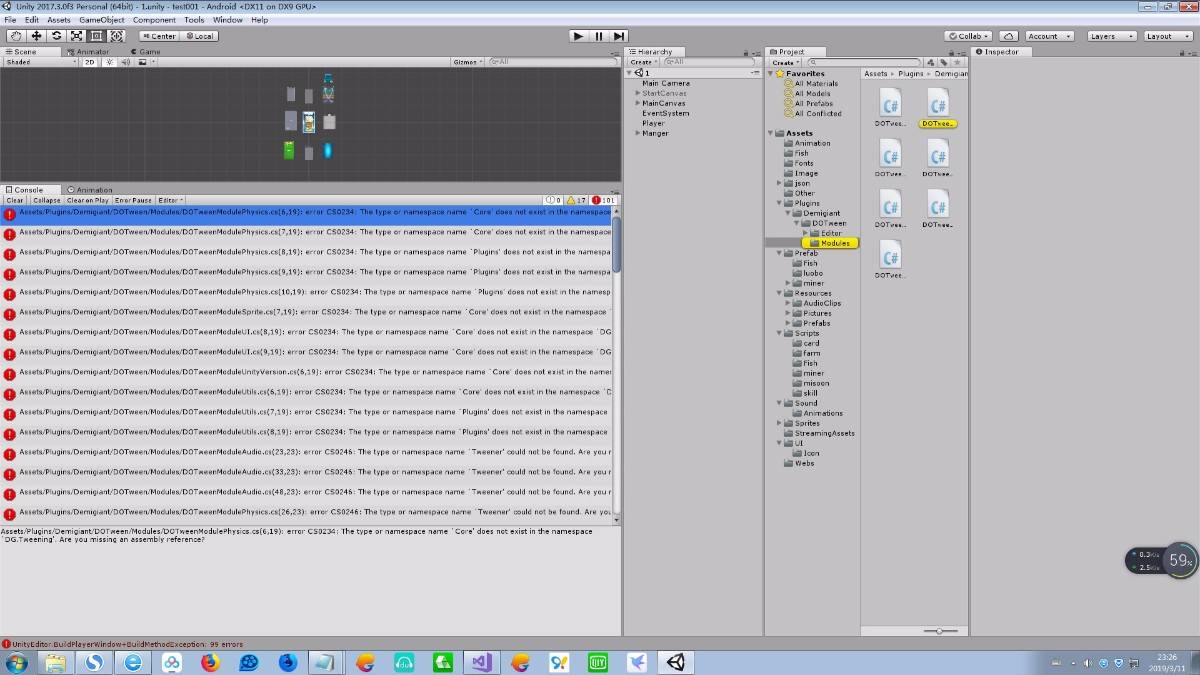This screenshot has width=1200, height=675.
Task: Open Firefox from Windows taskbar
Action: [210, 662]
